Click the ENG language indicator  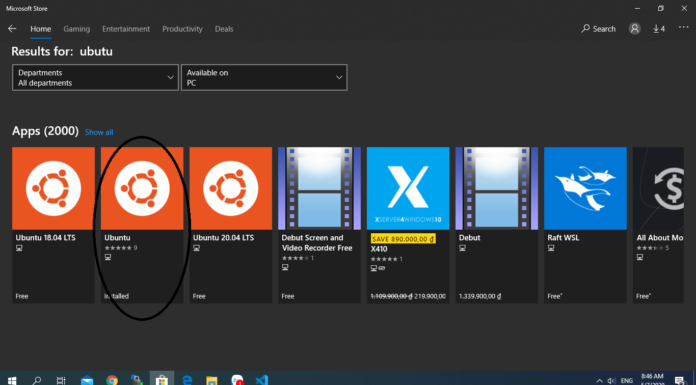pos(627,381)
